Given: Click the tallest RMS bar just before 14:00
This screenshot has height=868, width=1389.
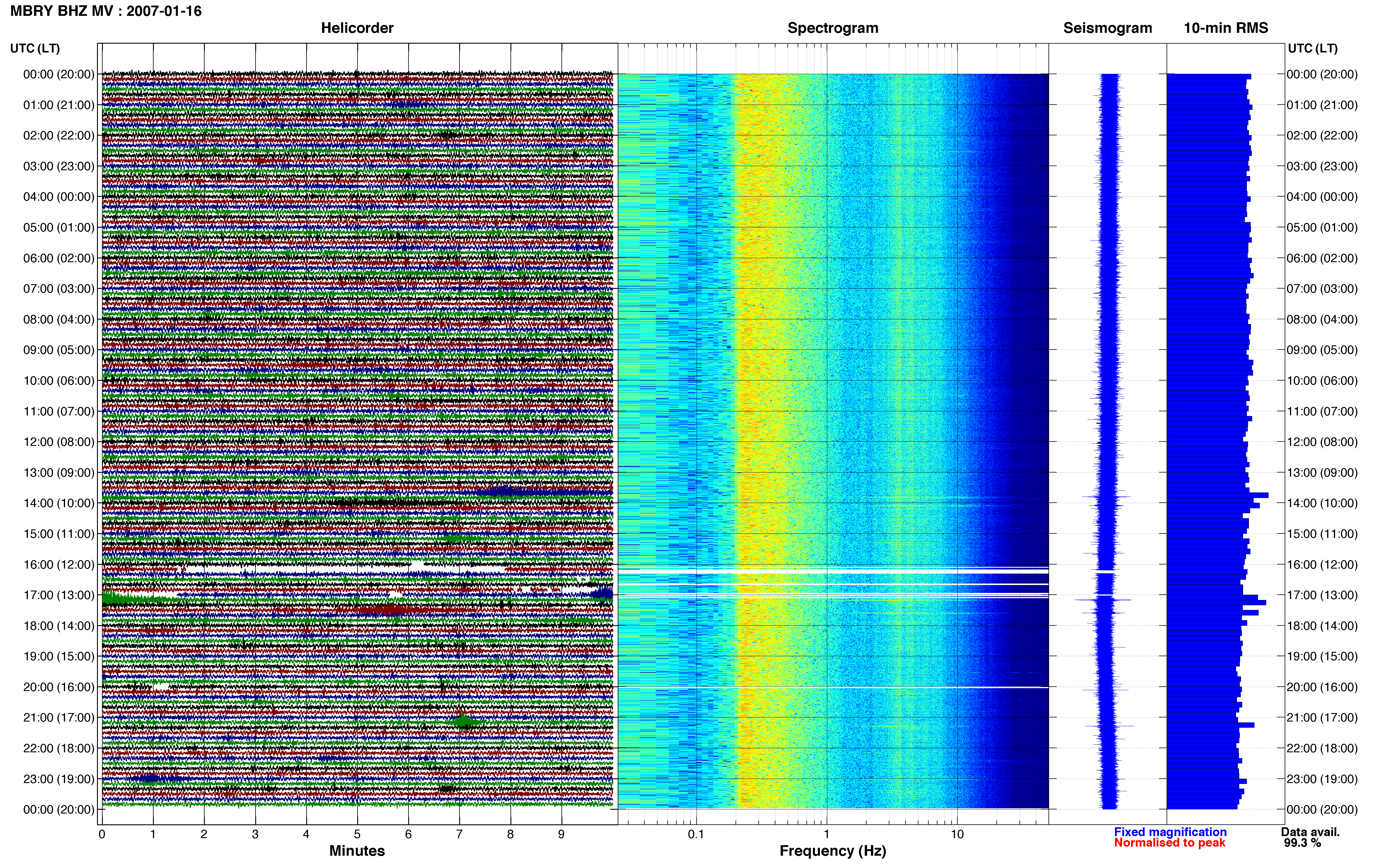Looking at the screenshot, I should click(1217, 495).
